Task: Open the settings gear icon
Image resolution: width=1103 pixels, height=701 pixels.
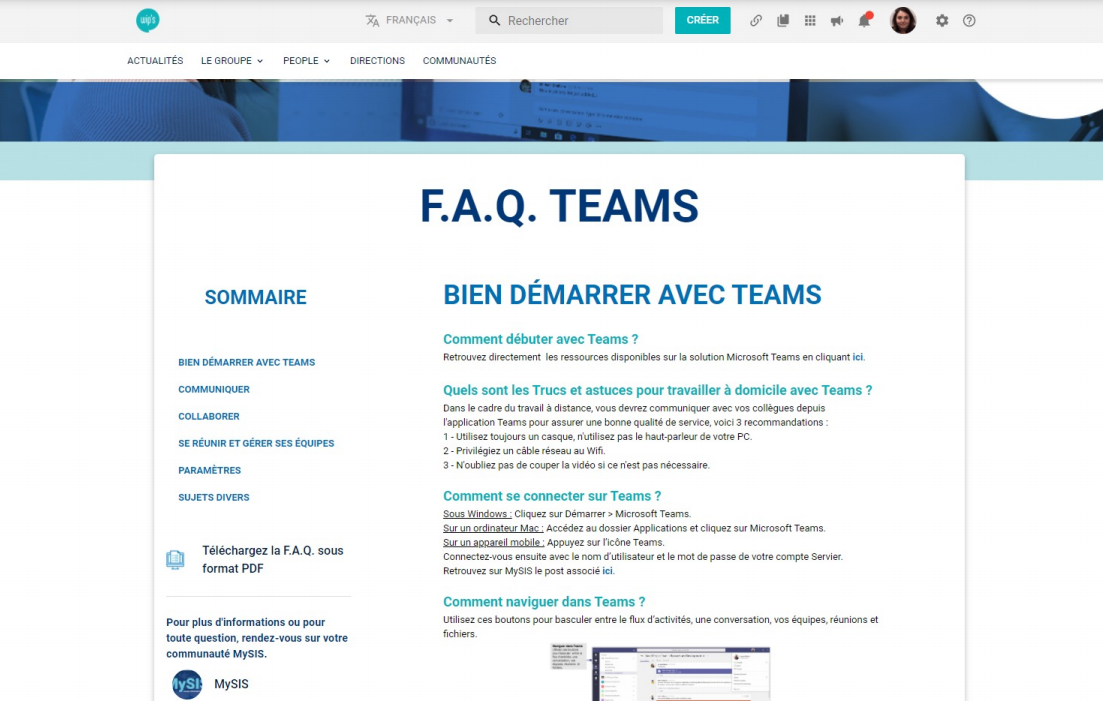Action: click(942, 20)
